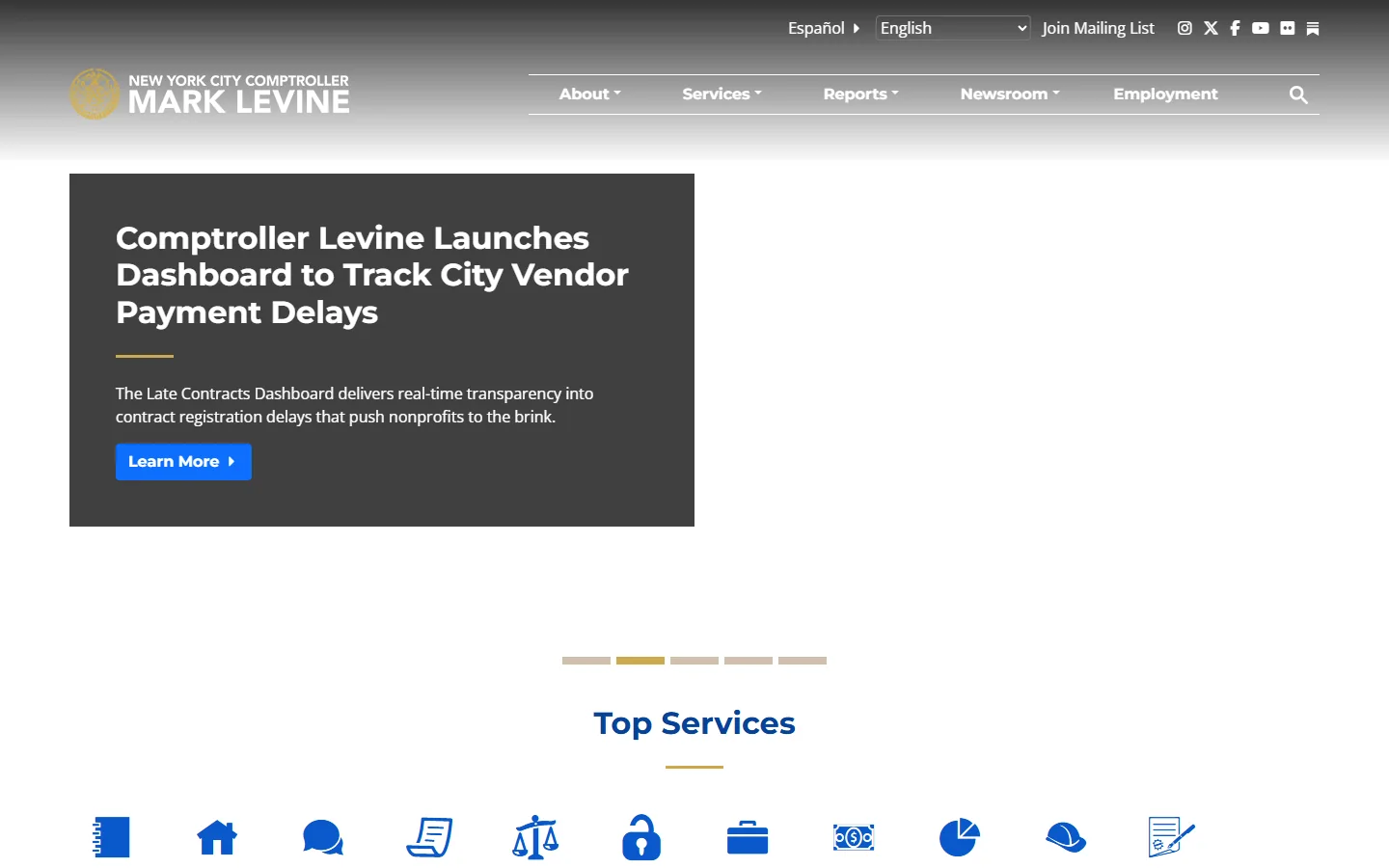The height and width of the screenshot is (868, 1389).
Task: Click the scales of justice icon
Action: pyautogui.click(x=535, y=837)
